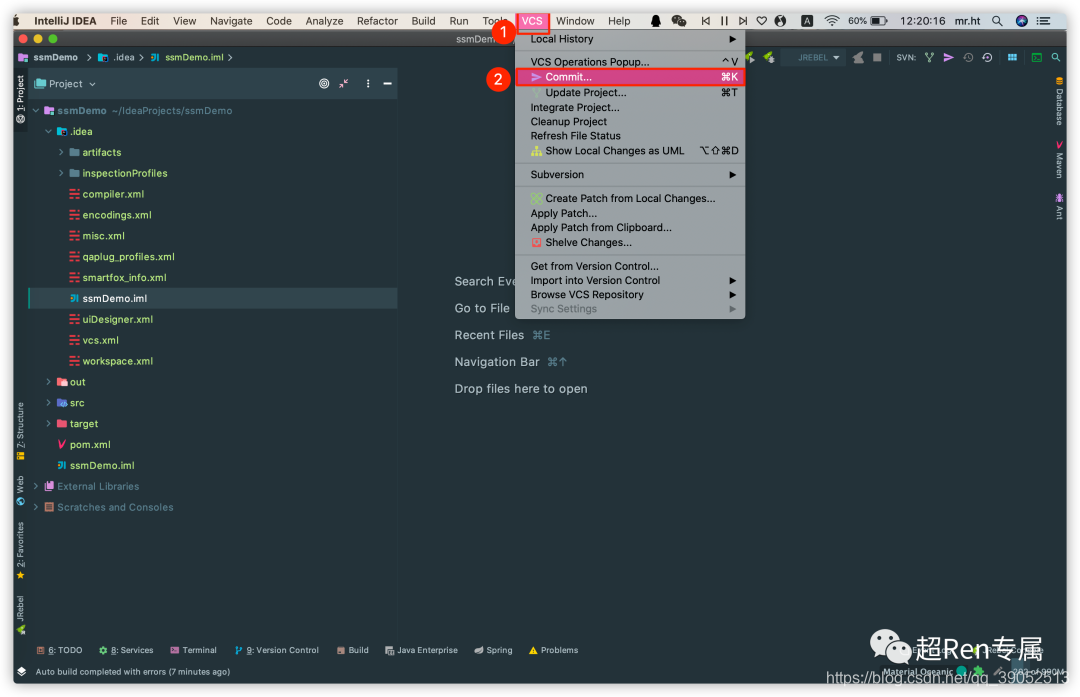Choose Cleanup Project entry
The height and width of the screenshot is (697, 1080).
pyautogui.click(x=630, y=122)
